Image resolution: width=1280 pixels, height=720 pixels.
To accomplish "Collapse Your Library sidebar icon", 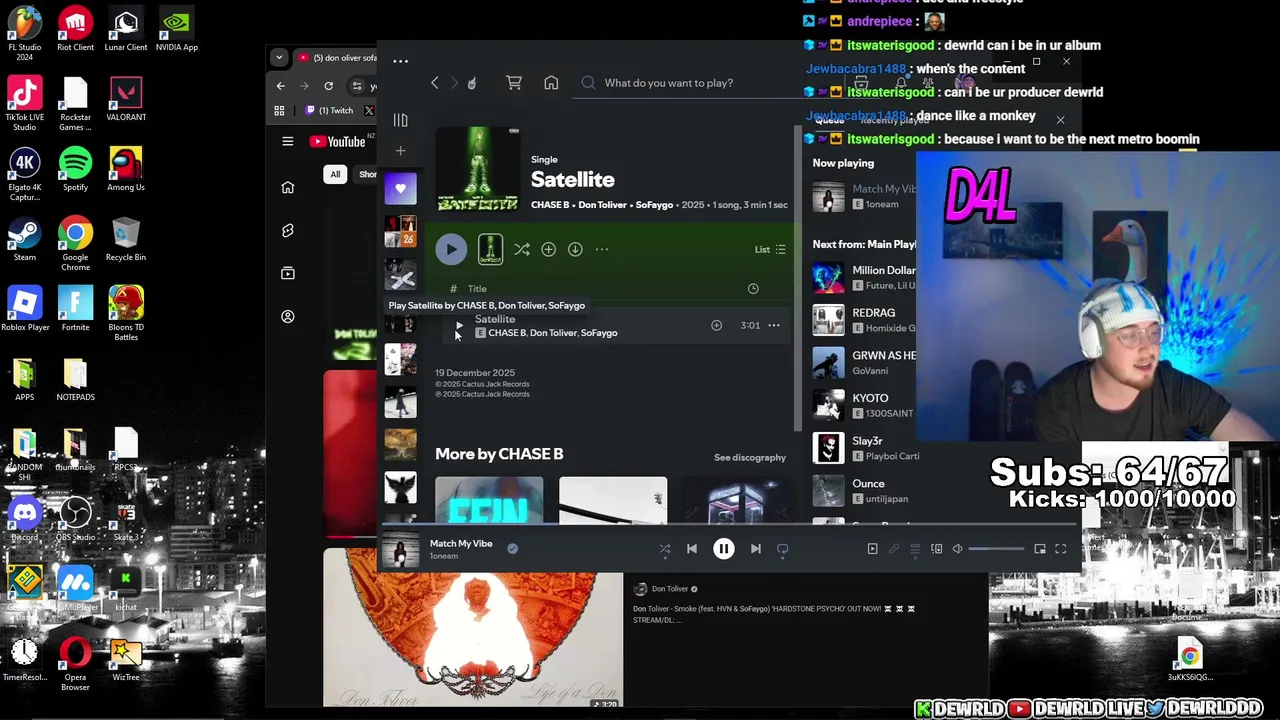I will coord(400,120).
